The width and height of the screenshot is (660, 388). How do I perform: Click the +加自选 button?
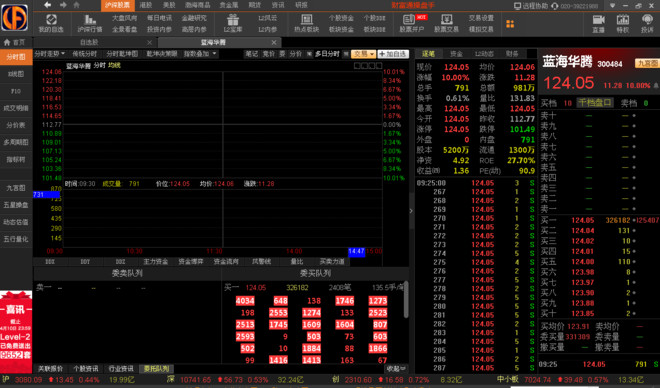pyautogui.click(x=393, y=54)
